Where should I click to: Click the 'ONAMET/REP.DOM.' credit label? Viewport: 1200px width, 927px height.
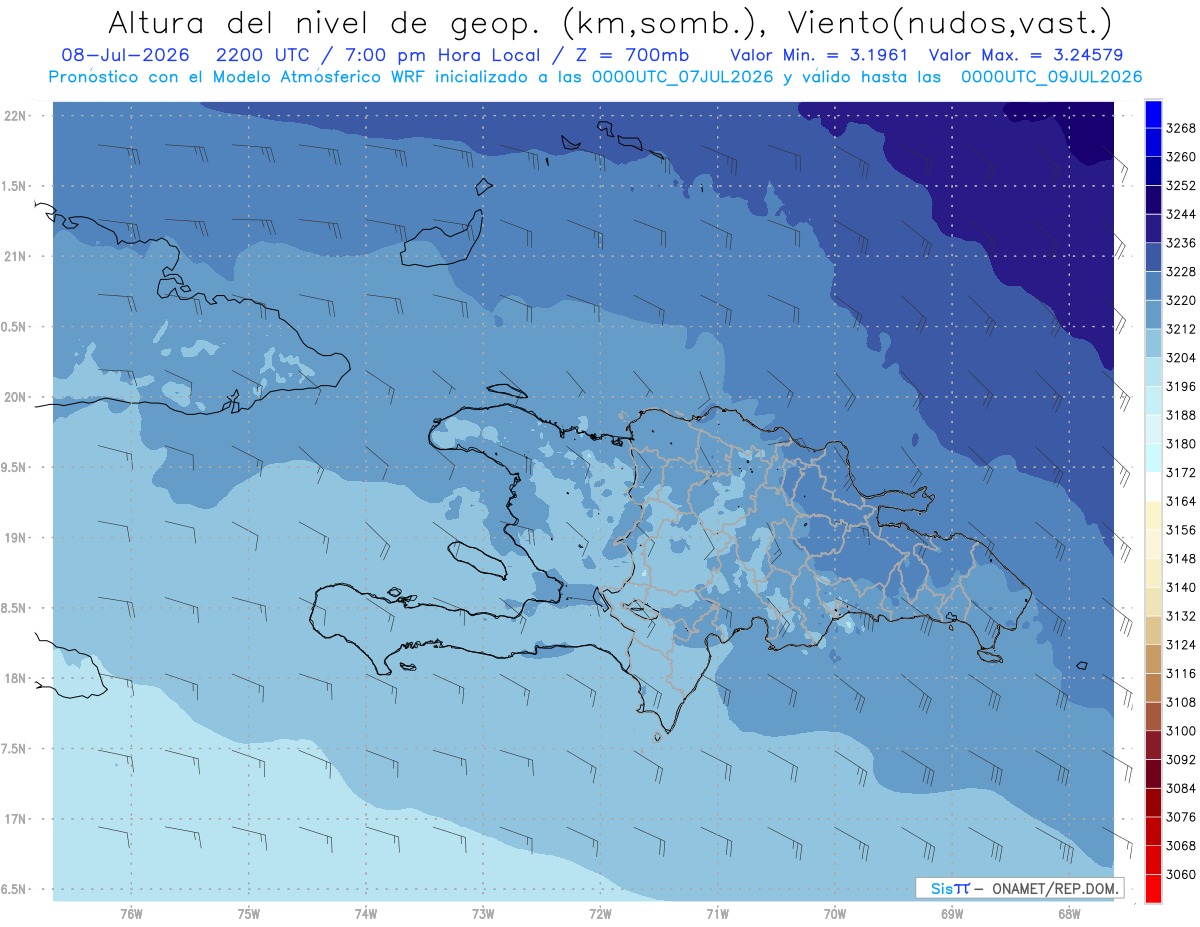coord(1053,888)
